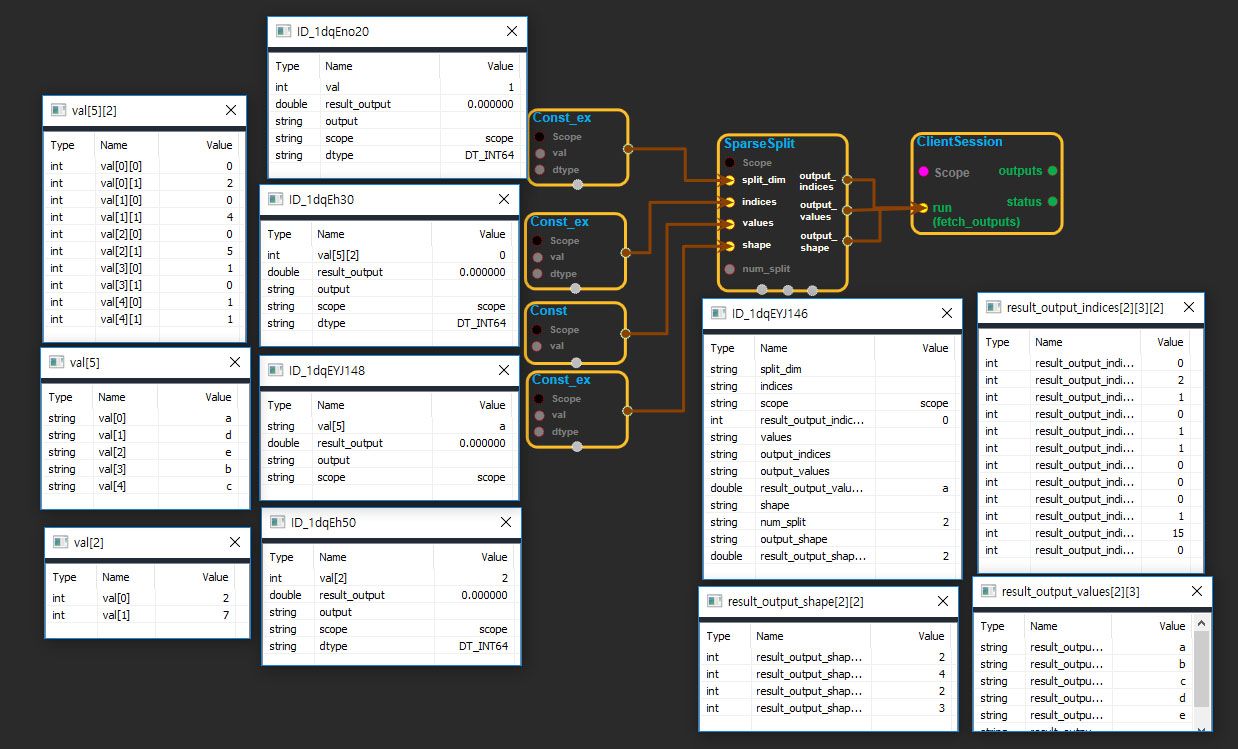Select the dtype row in ID_1dqEh50 table
1238x749 pixels.
(390, 646)
